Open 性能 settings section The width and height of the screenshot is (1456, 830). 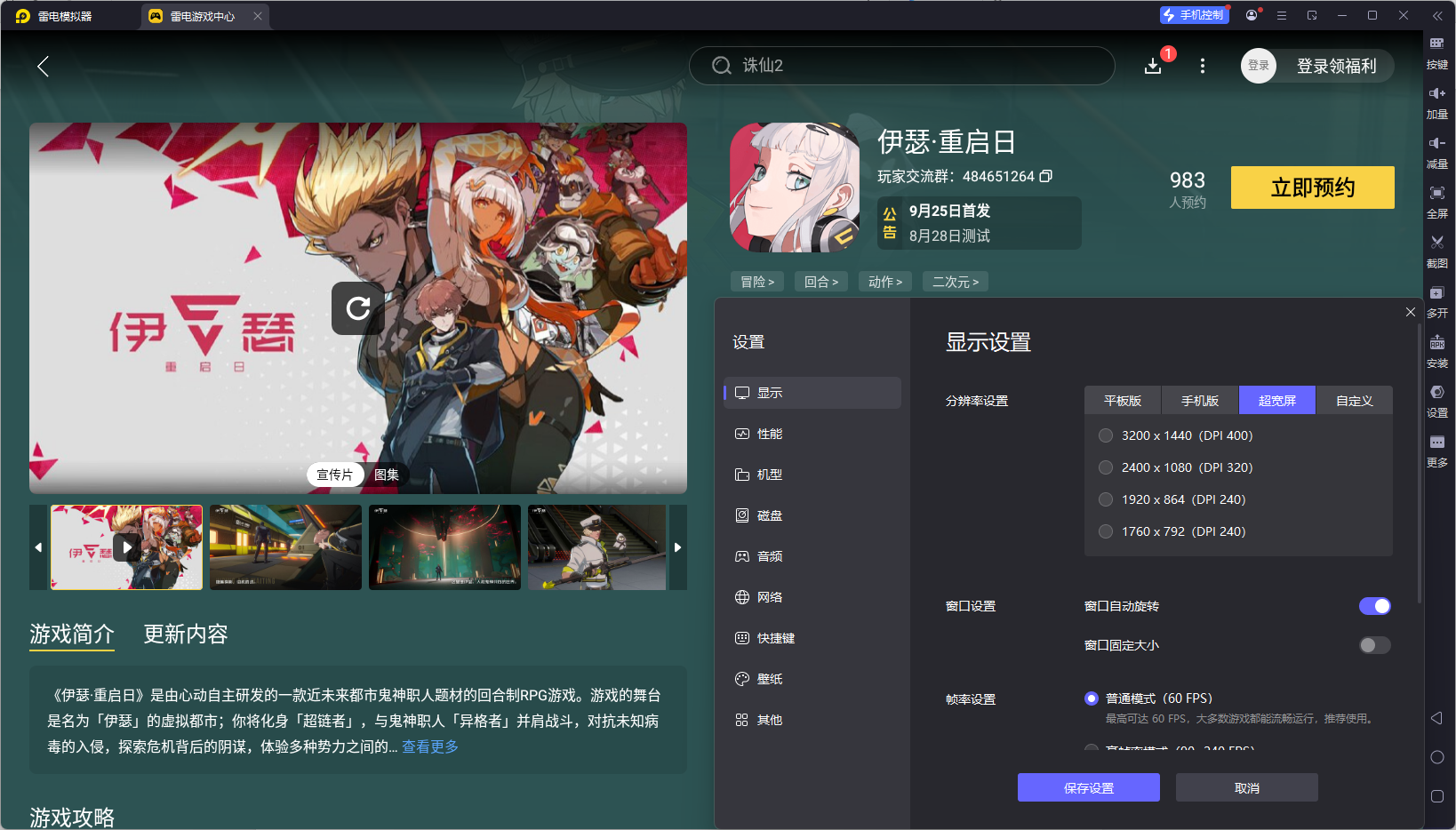click(x=812, y=434)
